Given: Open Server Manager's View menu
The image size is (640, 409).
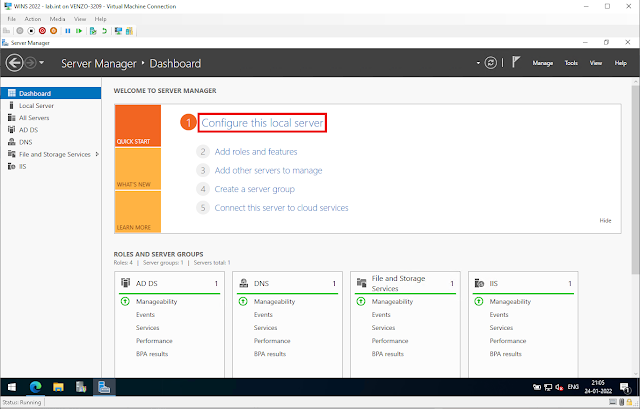Looking at the screenshot, I should pyautogui.click(x=596, y=63).
